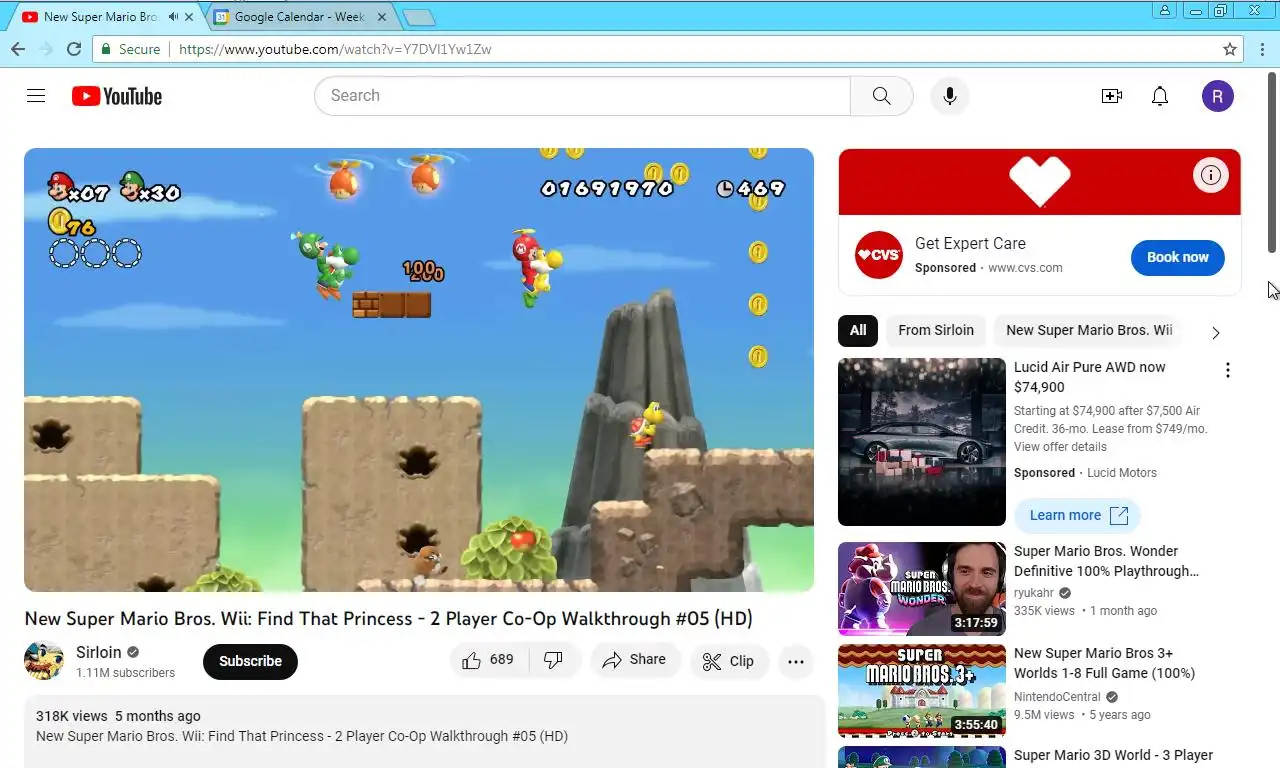Like the video with thumbs-up 689
This screenshot has height=768, width=1280.
488,660
